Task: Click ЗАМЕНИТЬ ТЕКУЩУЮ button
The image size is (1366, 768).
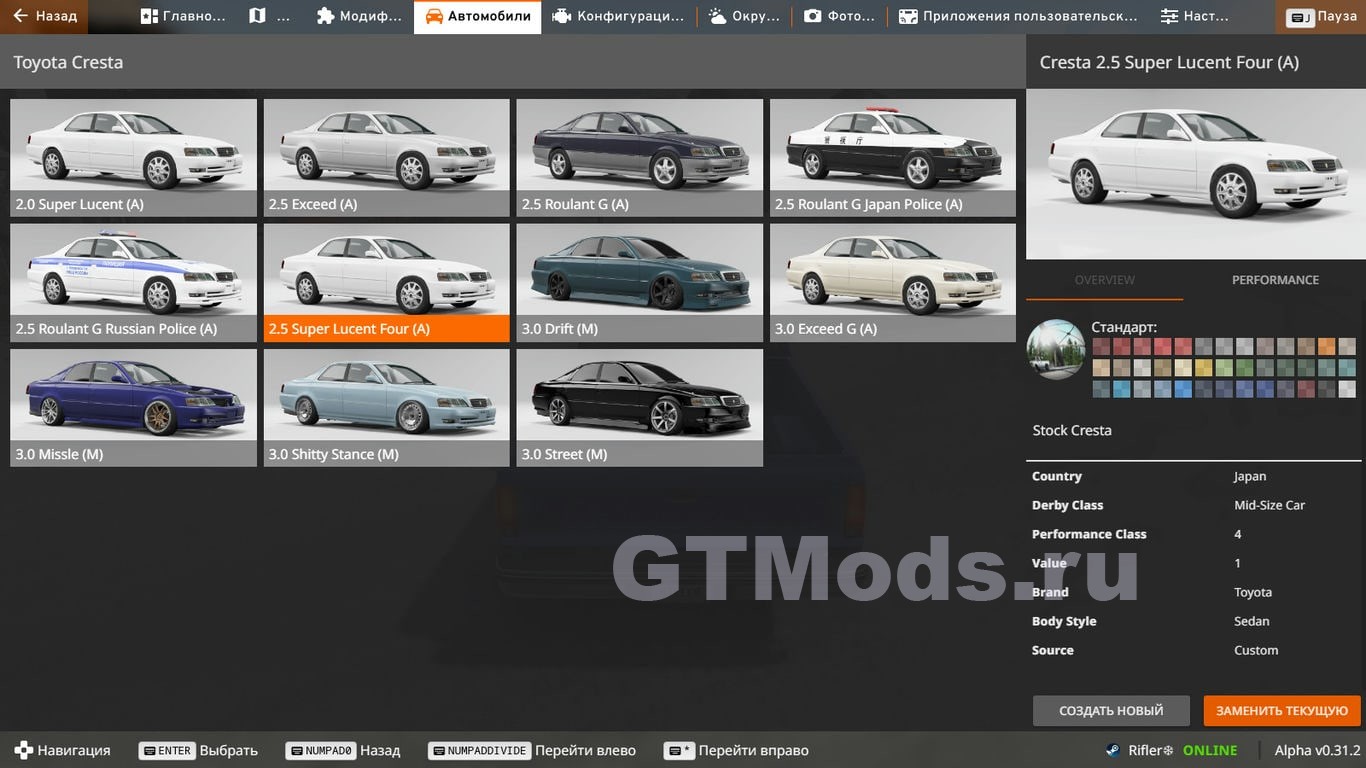Action: [x=1282, y=711]
